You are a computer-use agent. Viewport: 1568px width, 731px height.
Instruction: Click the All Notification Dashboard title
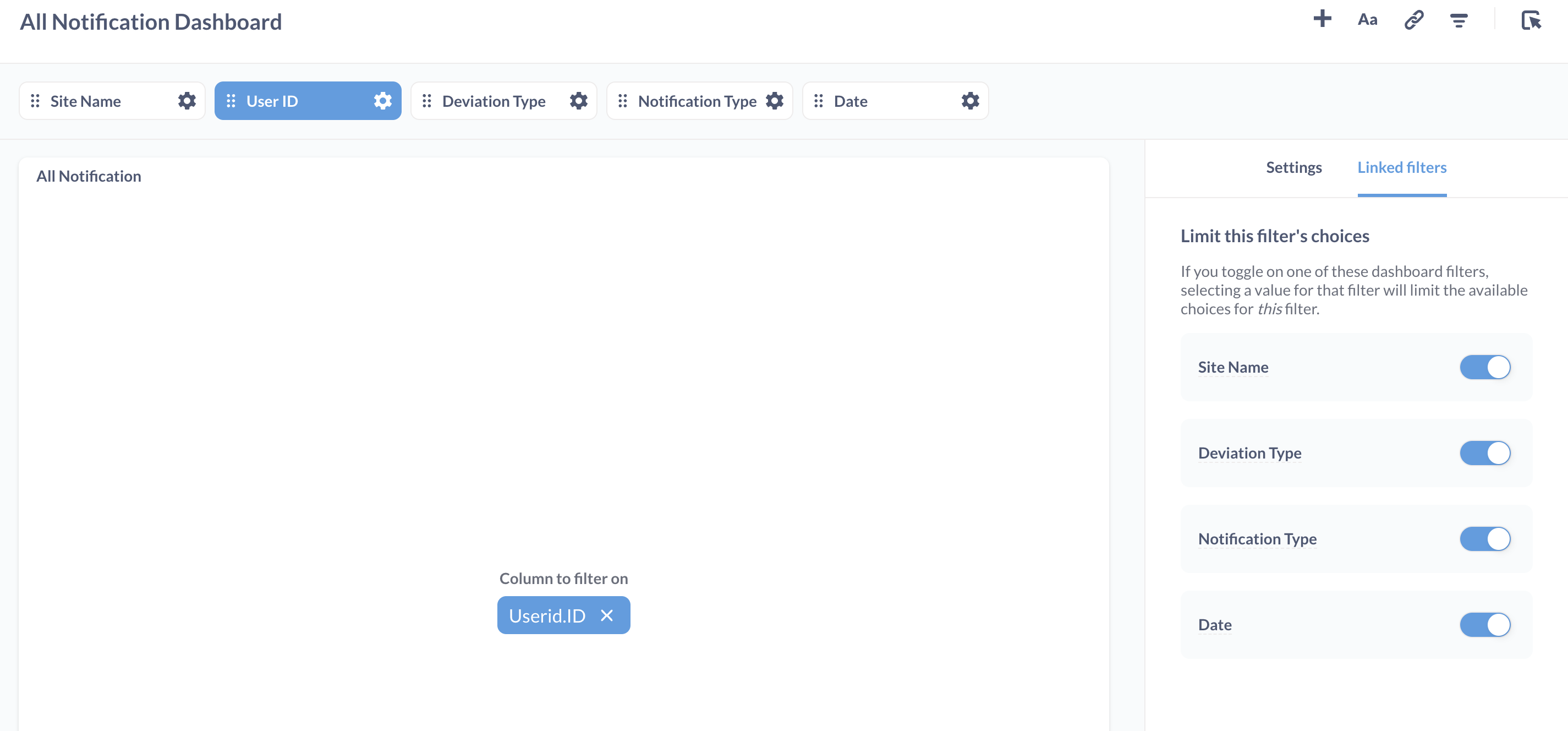coord(151,21)
